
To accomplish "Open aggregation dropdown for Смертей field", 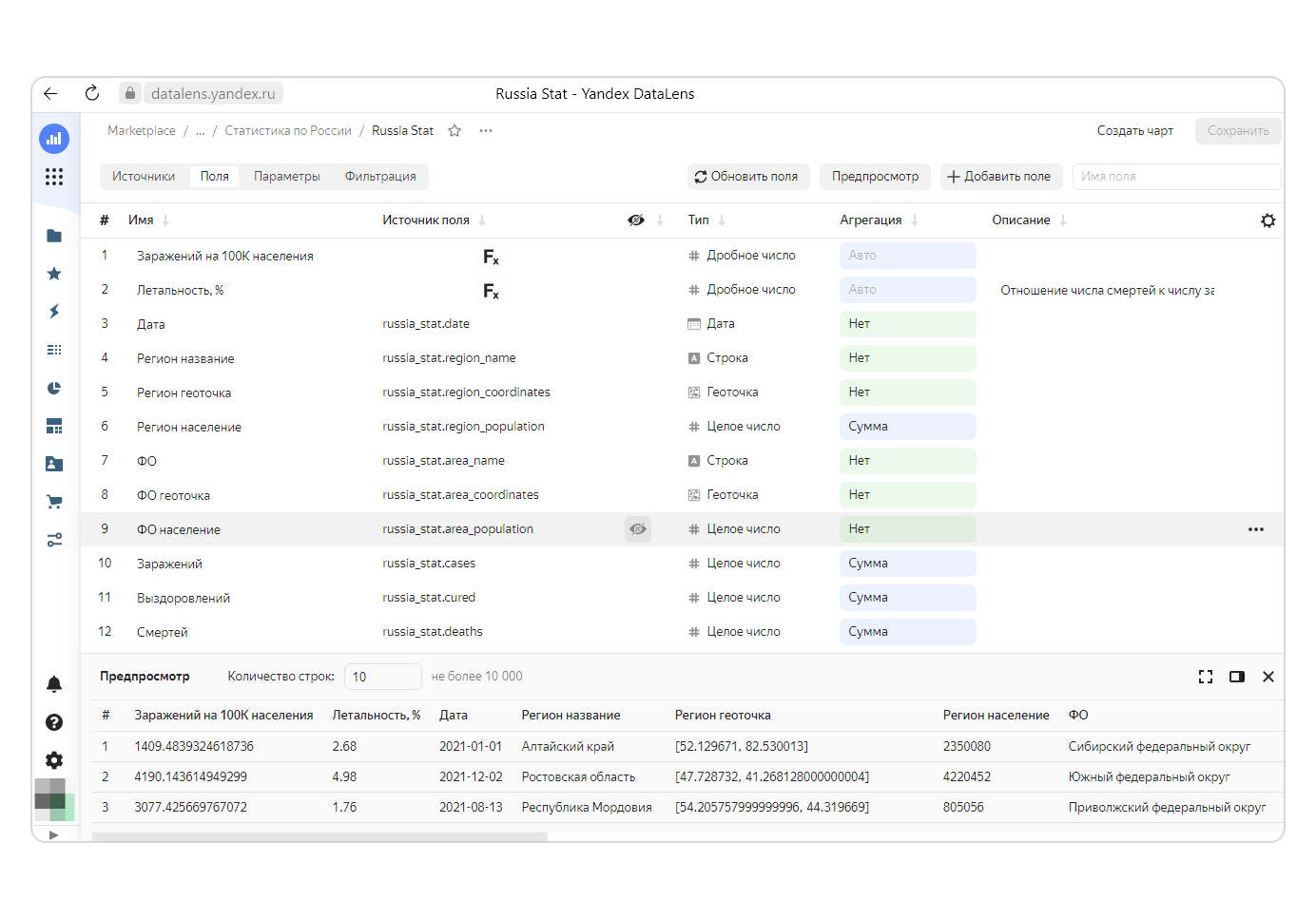I will click(x=907, y=632).
